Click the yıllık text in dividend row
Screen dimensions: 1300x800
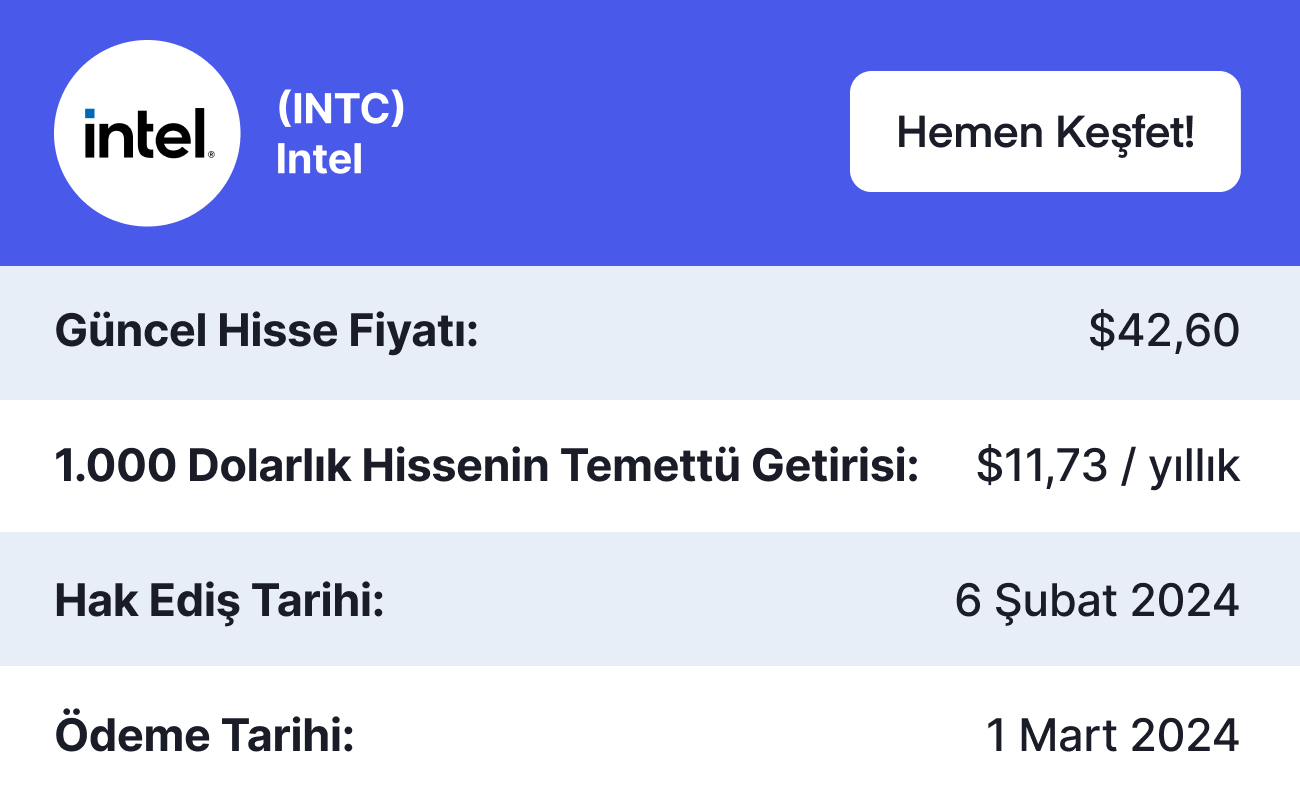[x=1194, y=466]
